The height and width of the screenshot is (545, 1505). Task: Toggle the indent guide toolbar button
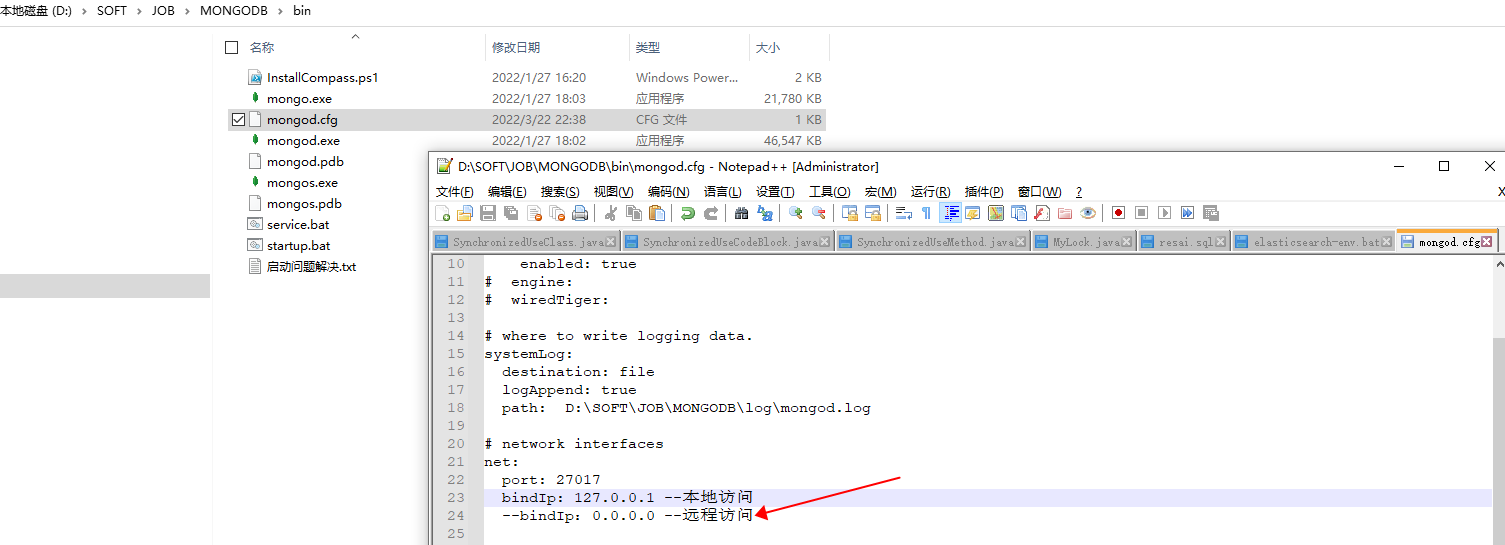click(952, 213)
